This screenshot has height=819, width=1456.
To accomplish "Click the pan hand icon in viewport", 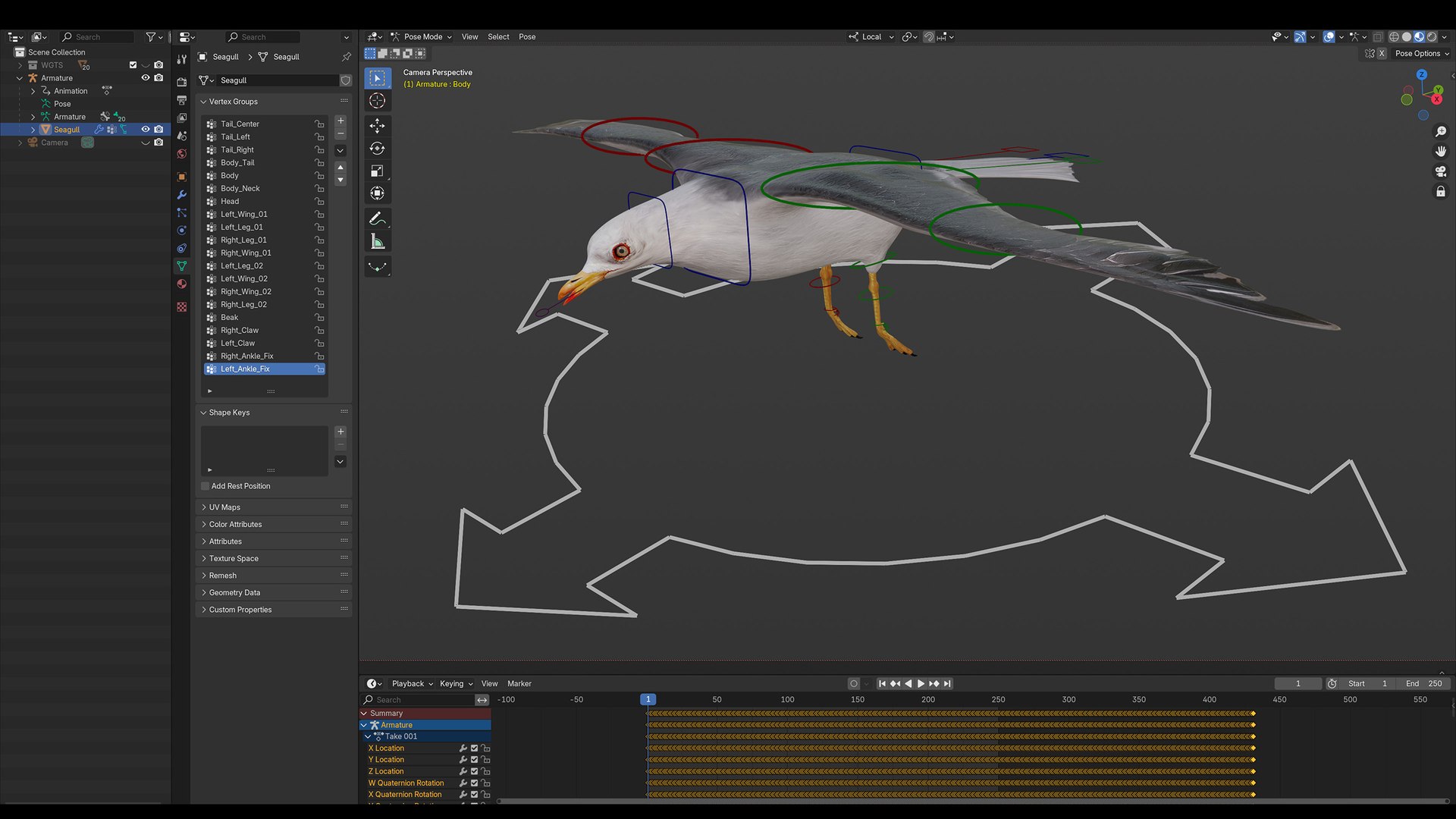I will [x=1441, y=152].
